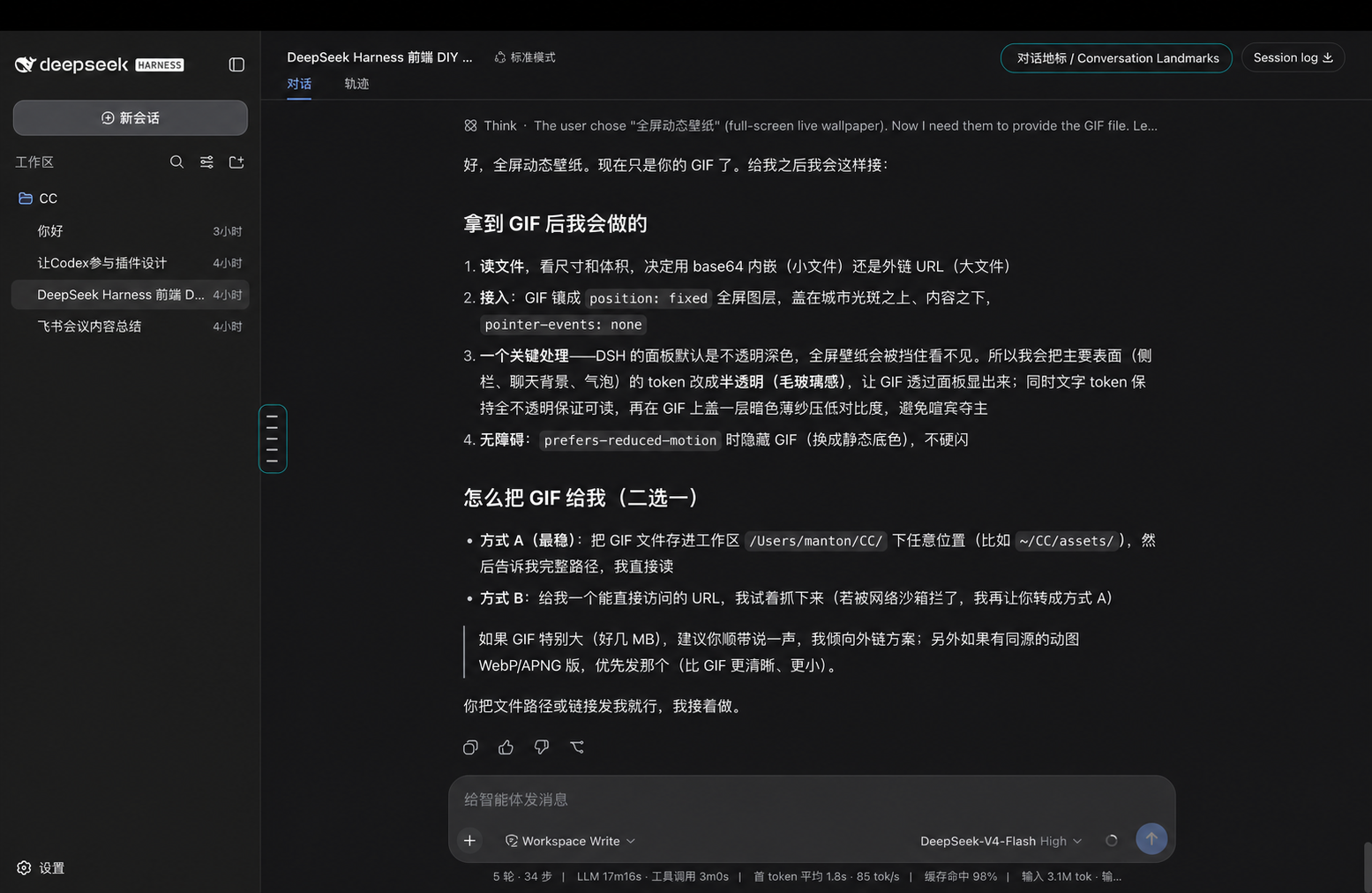Open settings via the gear icon
Image resolution: width=1372 pixels, height=893 pixels.
pyautogui.click(x=24, y=867)
